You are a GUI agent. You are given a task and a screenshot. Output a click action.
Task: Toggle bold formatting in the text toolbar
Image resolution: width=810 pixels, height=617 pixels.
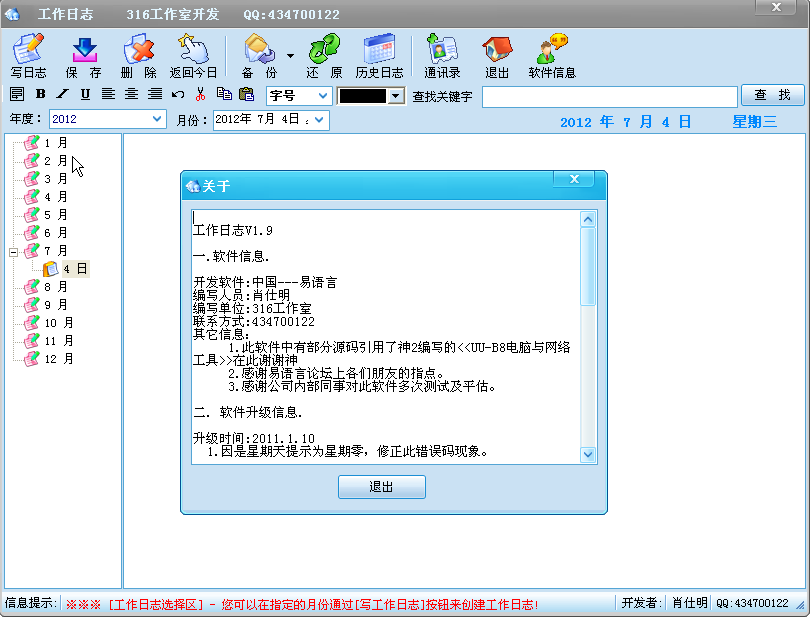[x=40, y=94]
